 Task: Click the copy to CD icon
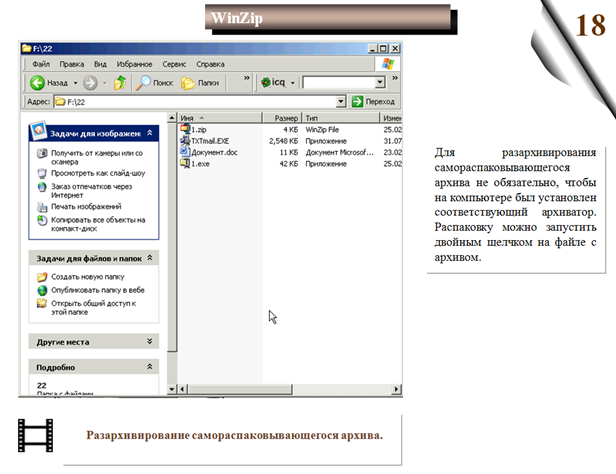[x=42, y=220]
